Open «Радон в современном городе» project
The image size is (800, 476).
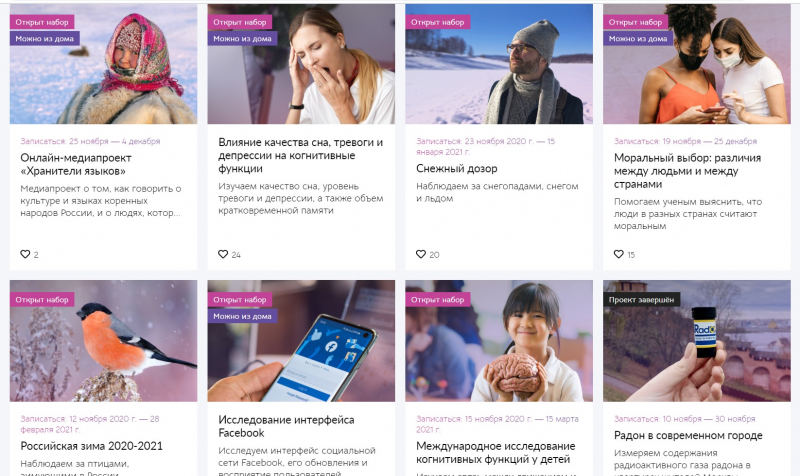click(x=688, y=435)
